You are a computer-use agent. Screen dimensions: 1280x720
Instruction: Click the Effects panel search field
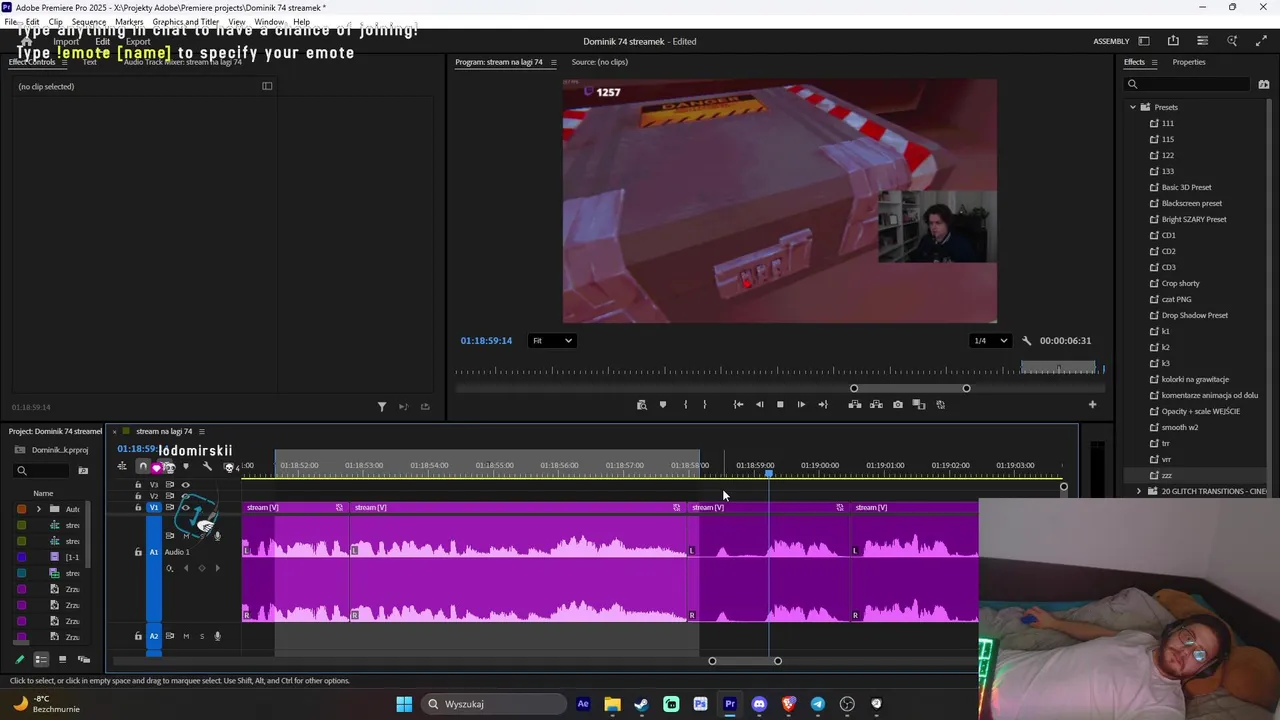[1188, 84]
